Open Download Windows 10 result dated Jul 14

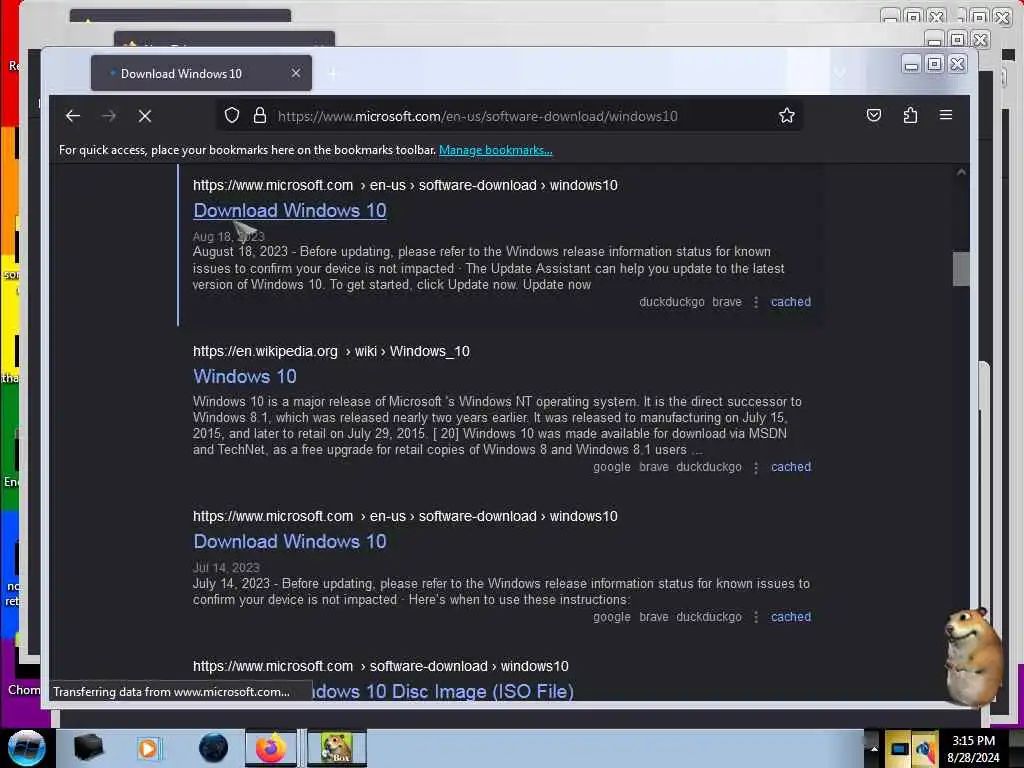[290, 541]
